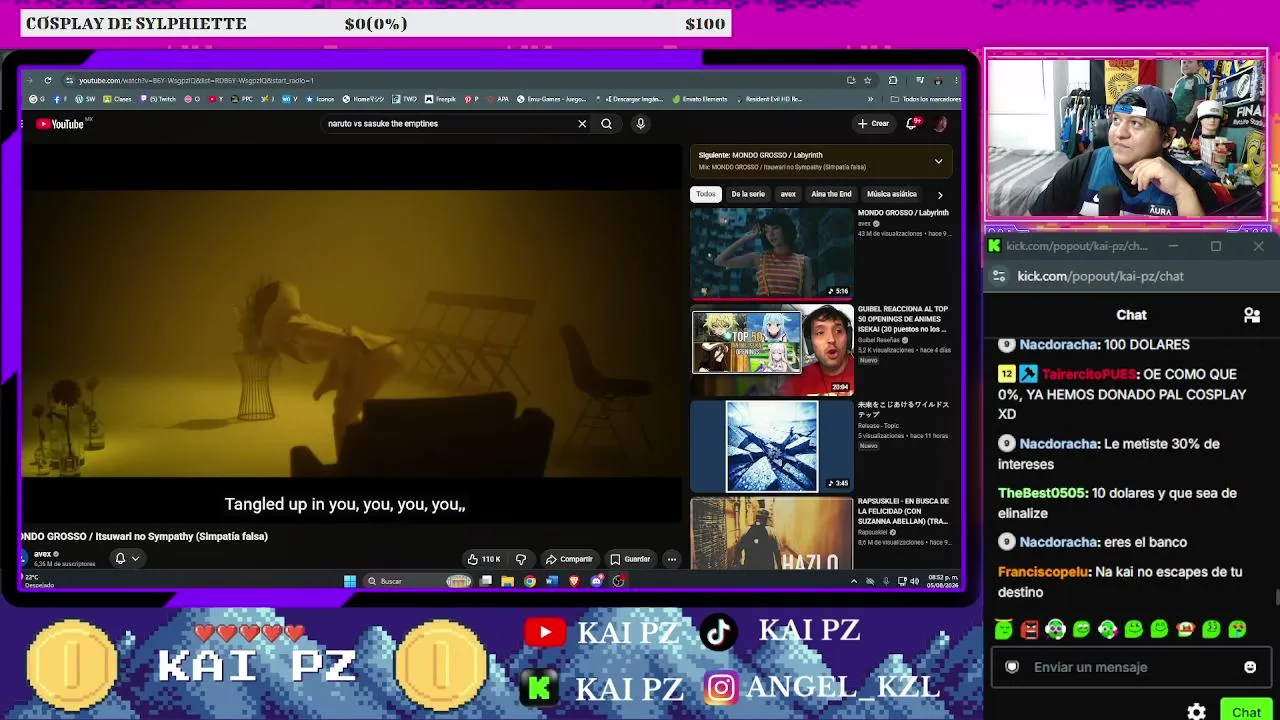Expand the Siguiente mix playlist panel
Screen dimensions: 1280x720
point(938,161)
